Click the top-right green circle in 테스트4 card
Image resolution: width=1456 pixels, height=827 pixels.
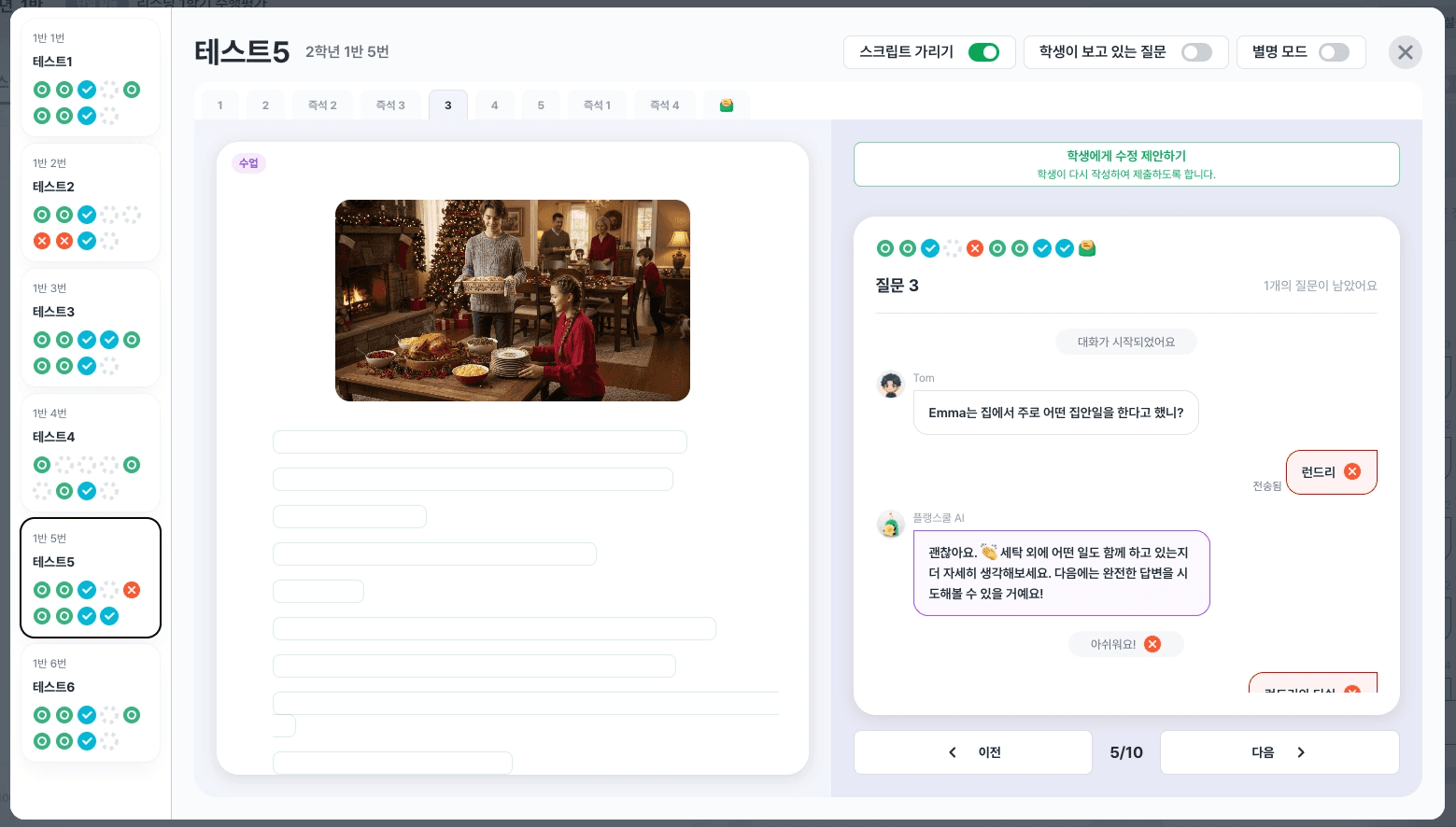click(132, 465)
